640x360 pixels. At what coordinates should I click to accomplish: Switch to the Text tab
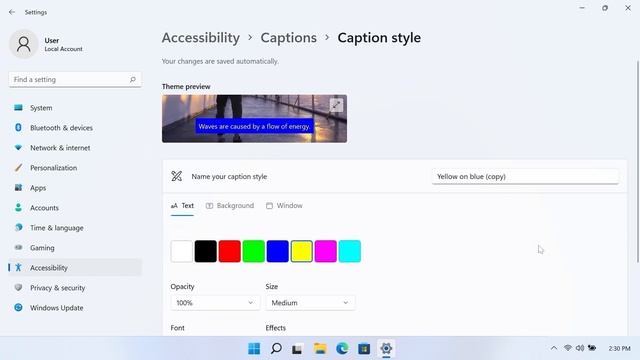coord(182,206)
